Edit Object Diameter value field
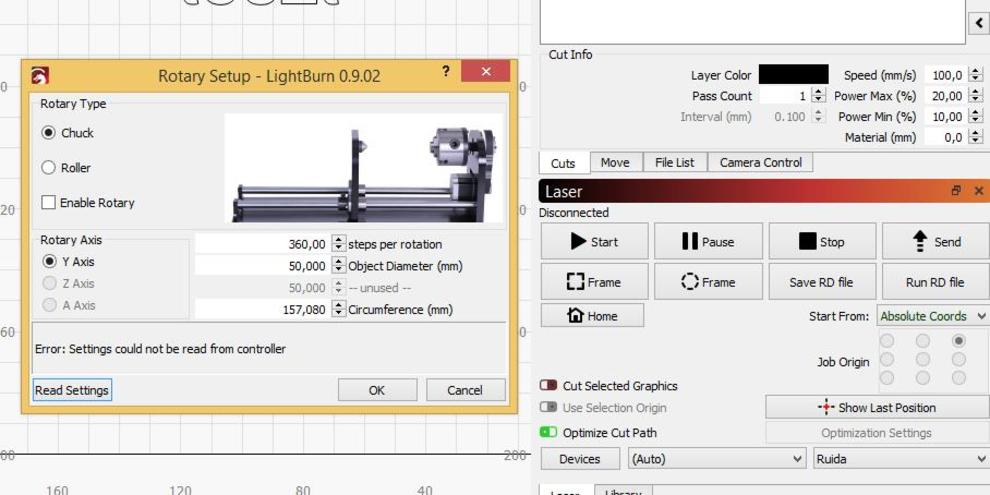 click(x=264, y=266)
